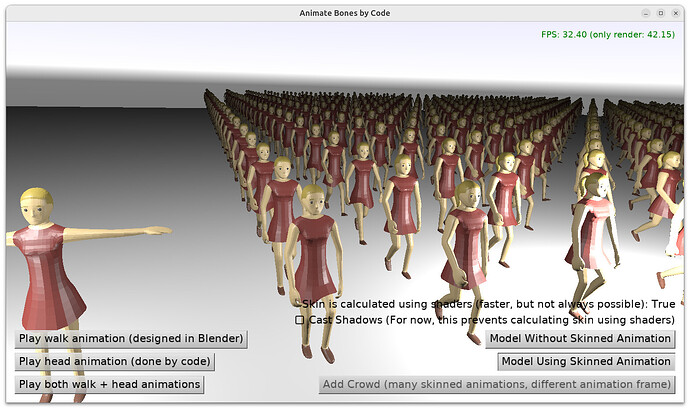
Task: Maximize the application window
Action: coord(660,13)
